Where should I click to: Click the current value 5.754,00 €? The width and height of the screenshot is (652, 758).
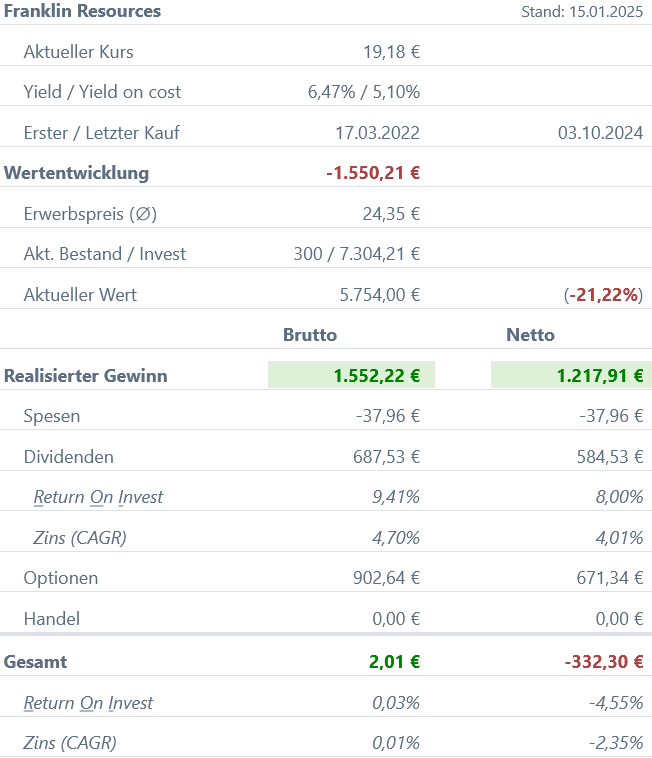tap(380, 295)
